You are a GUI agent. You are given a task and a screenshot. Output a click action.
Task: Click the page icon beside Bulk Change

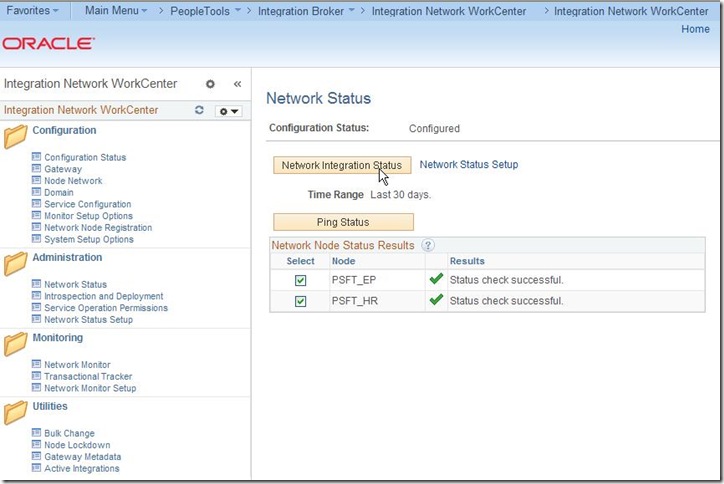click(36, 433)
